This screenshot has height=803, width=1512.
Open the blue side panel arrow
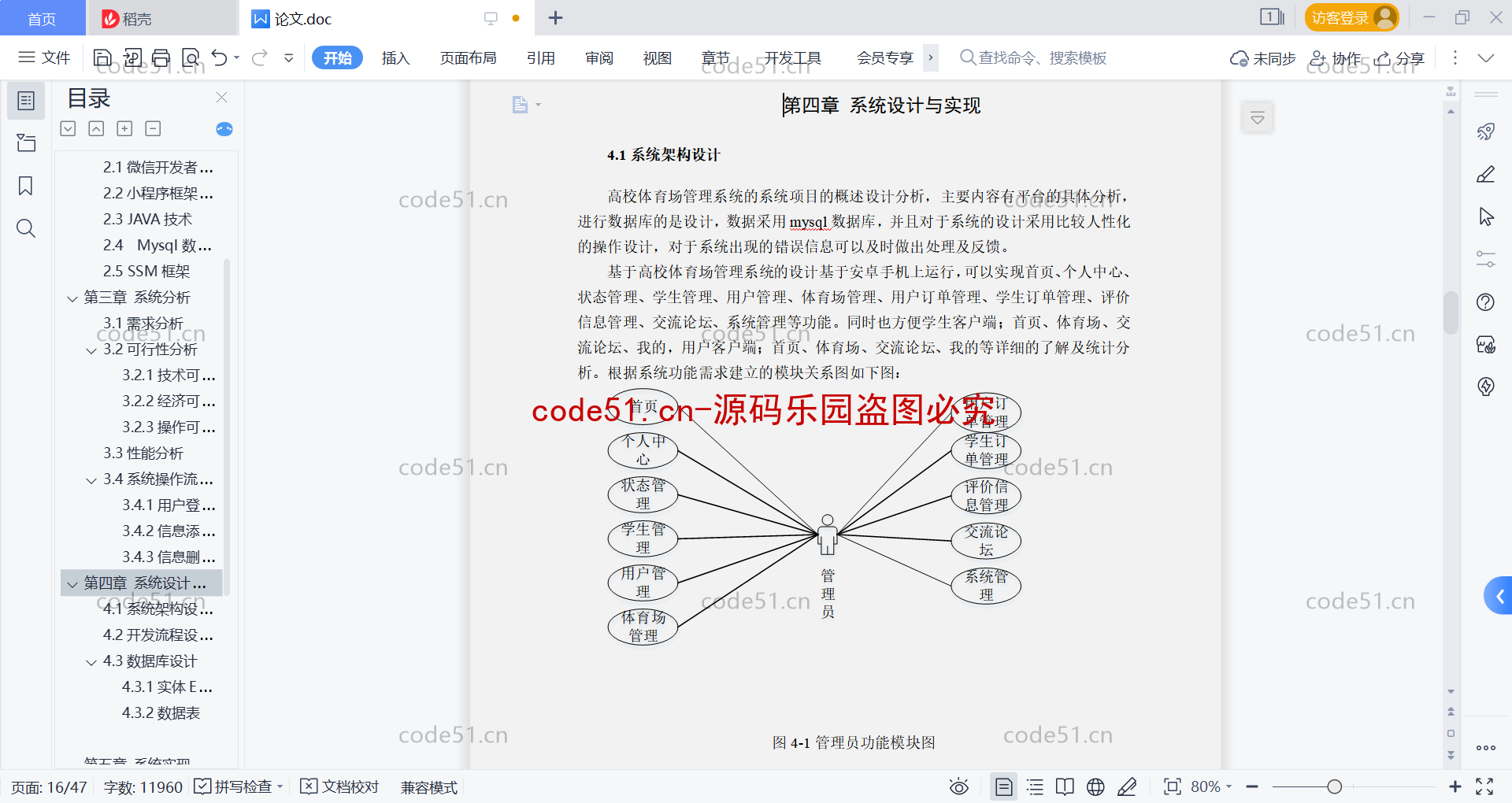pos(1499,596)
